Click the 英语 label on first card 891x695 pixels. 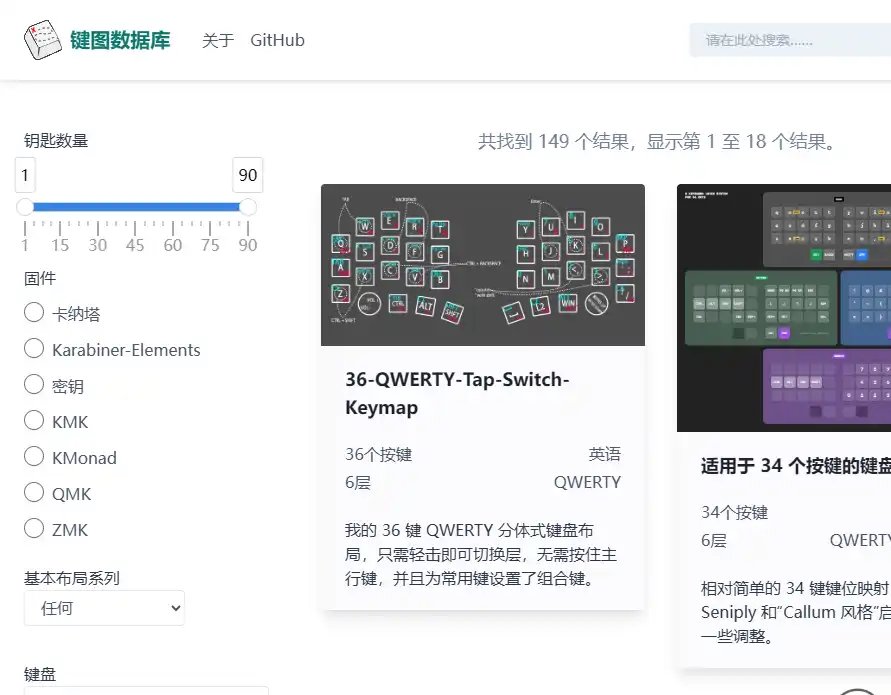point(605,454)
